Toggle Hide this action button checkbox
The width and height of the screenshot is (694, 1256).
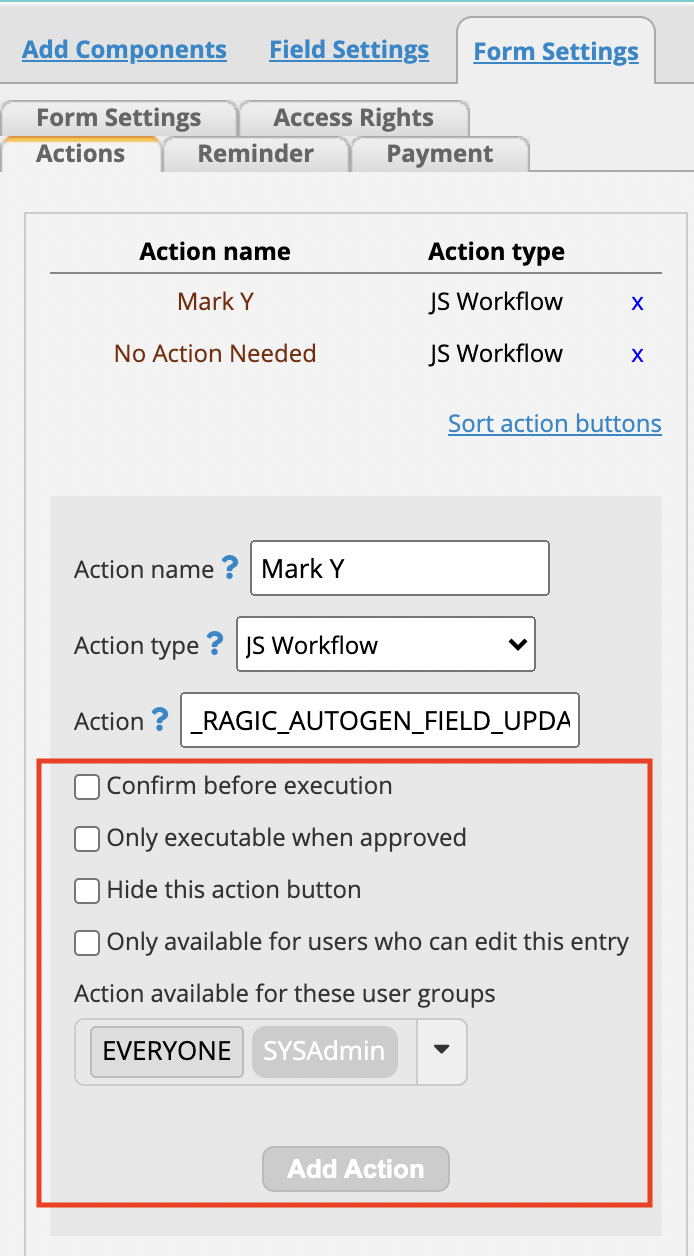point(87,891)
